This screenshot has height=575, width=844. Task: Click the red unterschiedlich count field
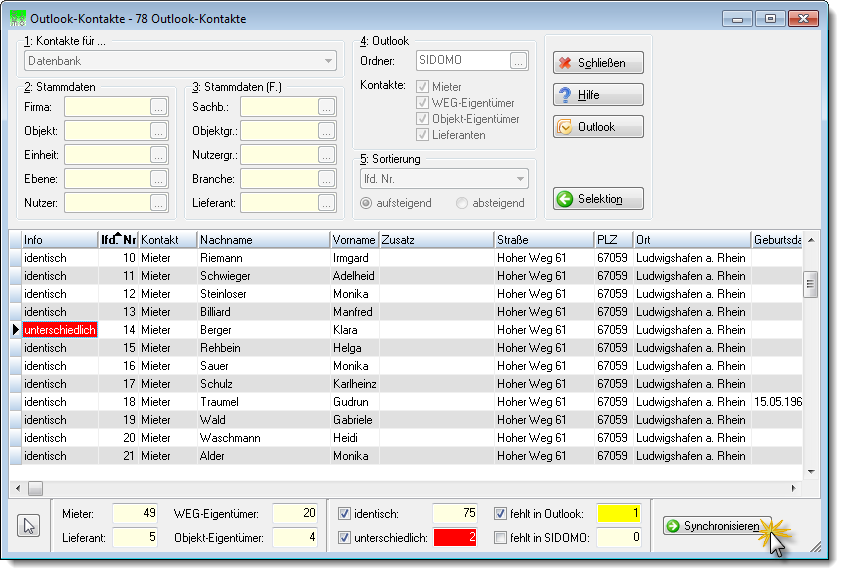[455, 537]
